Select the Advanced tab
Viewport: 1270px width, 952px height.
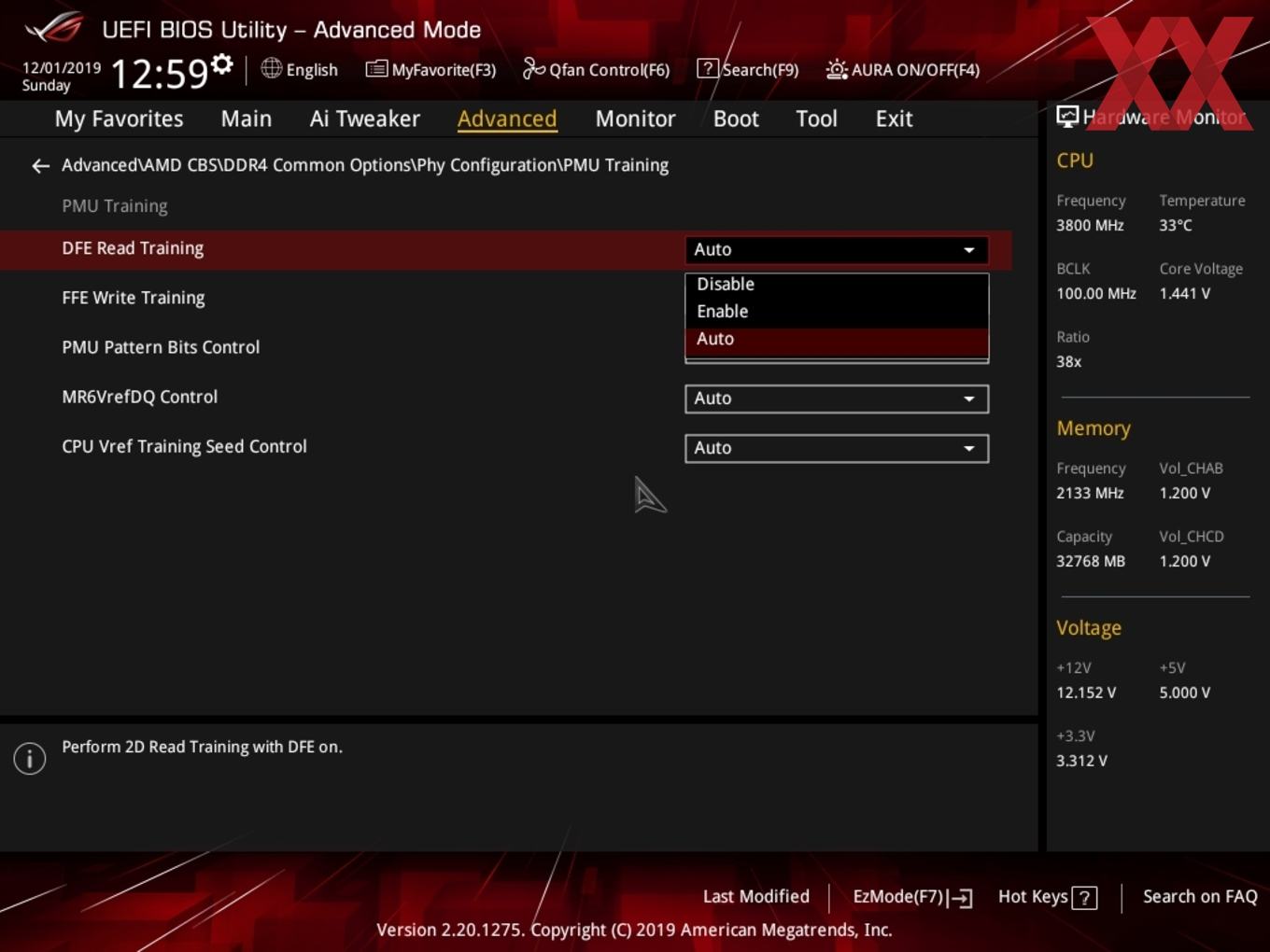[507, 119]
